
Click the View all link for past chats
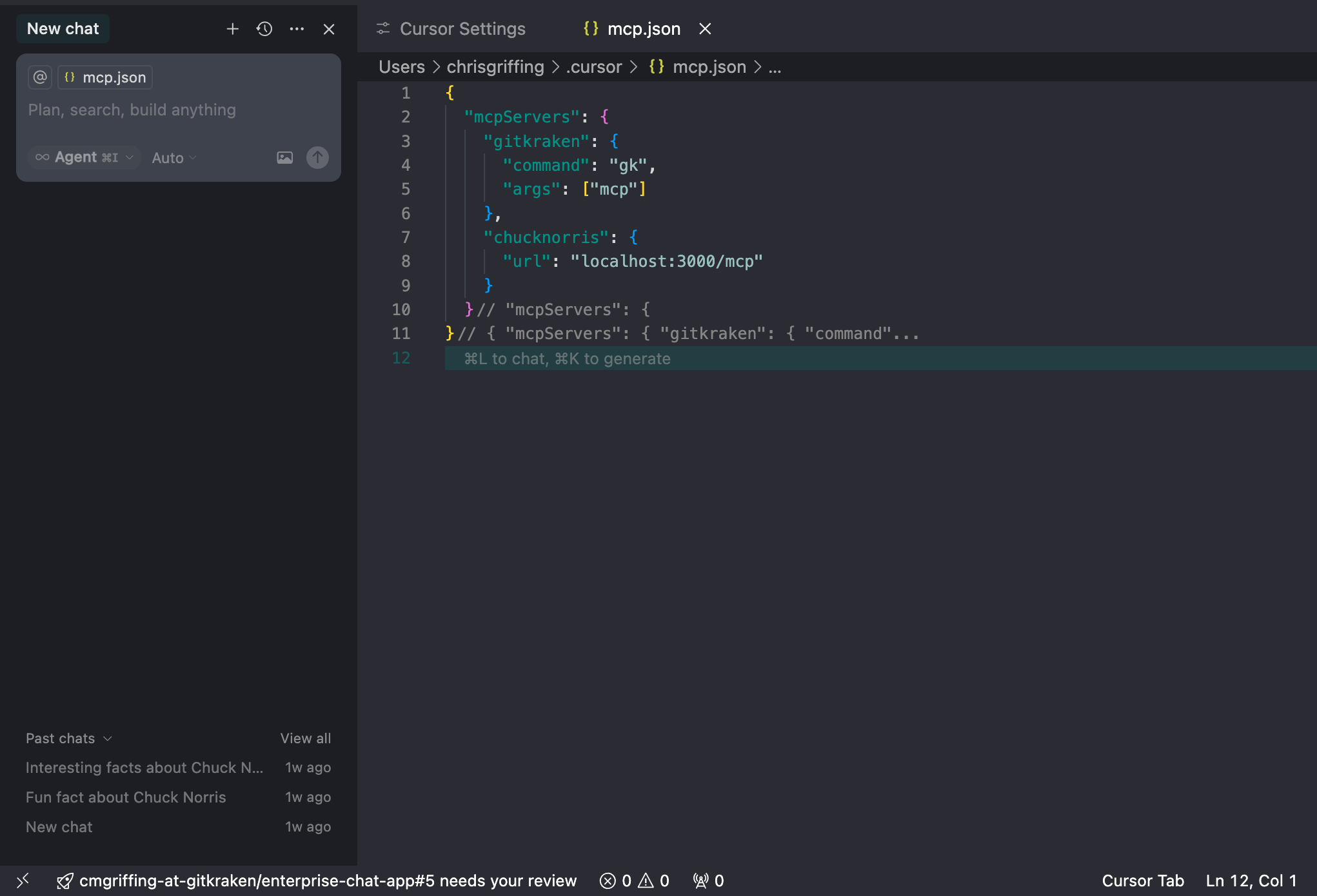305,738
